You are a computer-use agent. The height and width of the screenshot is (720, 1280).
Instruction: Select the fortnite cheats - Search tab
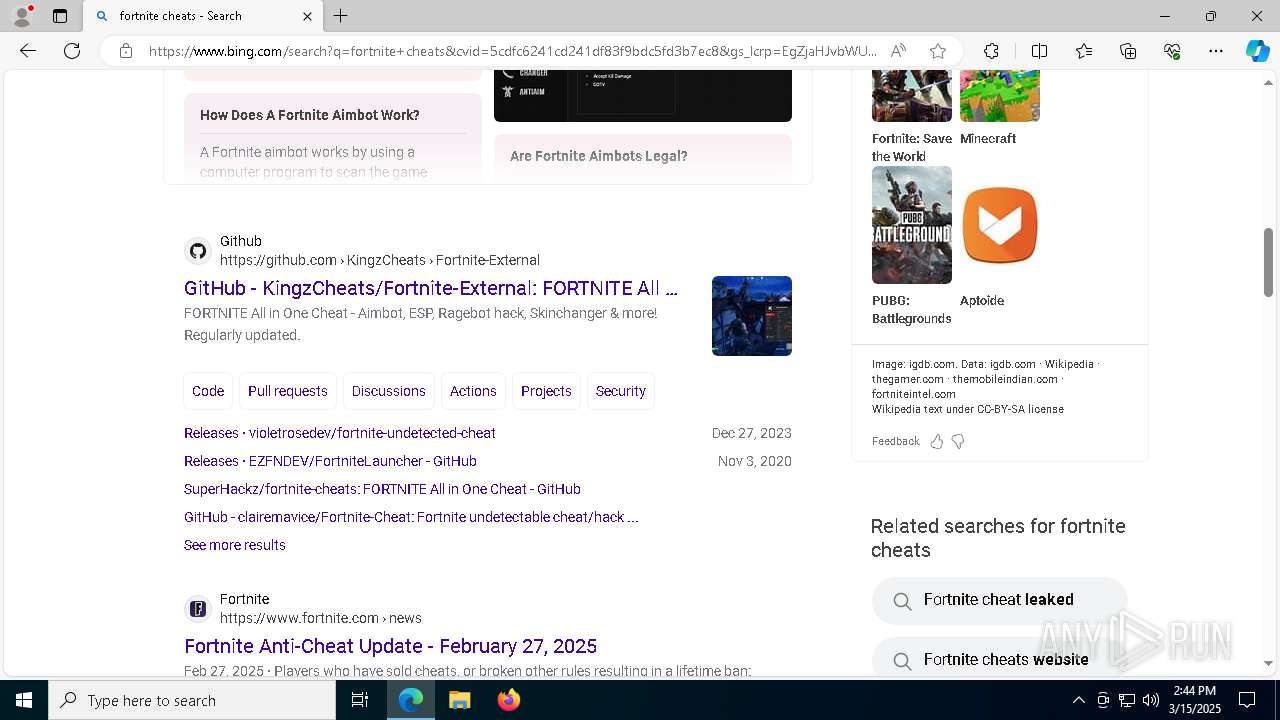pyautogui.click(x=203, y=16)
